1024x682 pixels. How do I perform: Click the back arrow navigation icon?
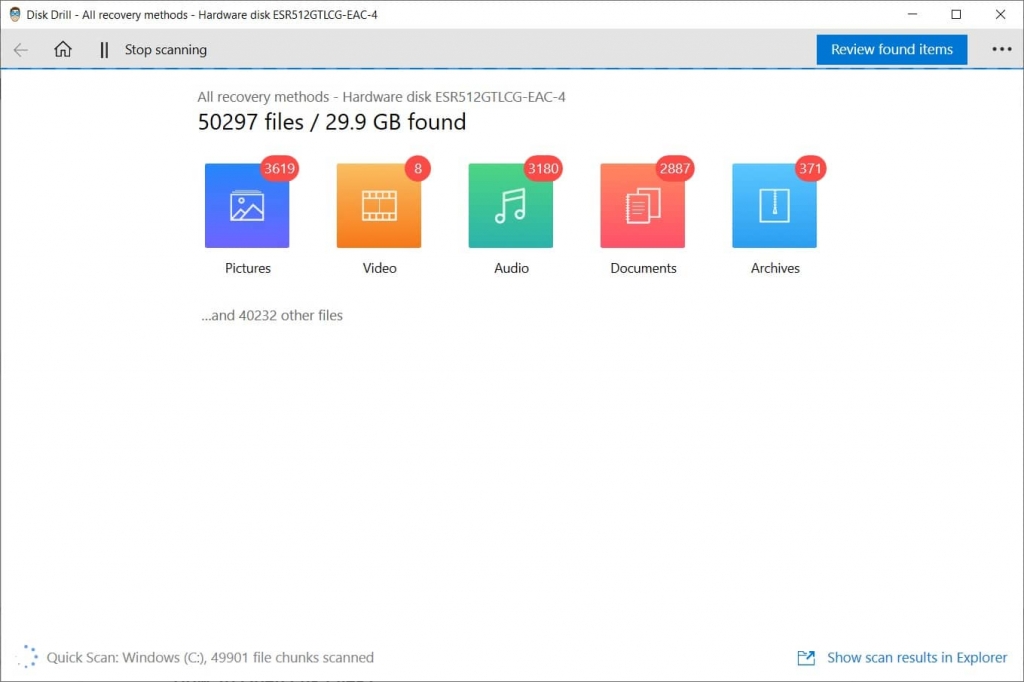(20, 49)
